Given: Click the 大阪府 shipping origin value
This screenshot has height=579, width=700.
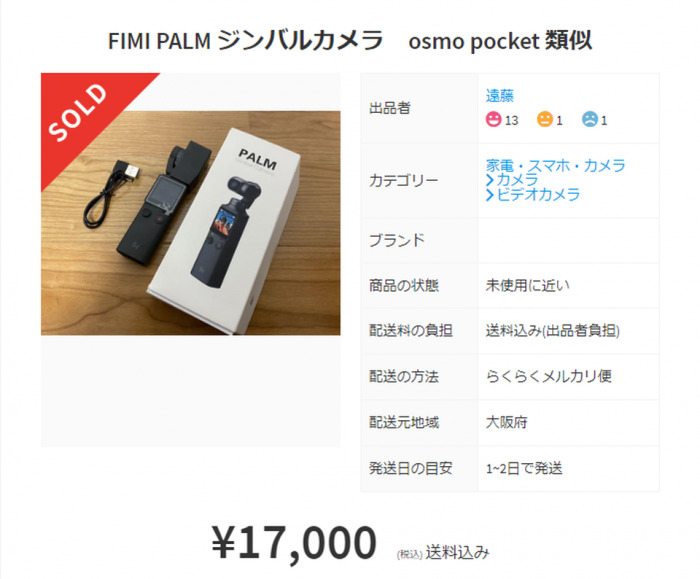Looking at the screenshot, I should pos(506,422).
